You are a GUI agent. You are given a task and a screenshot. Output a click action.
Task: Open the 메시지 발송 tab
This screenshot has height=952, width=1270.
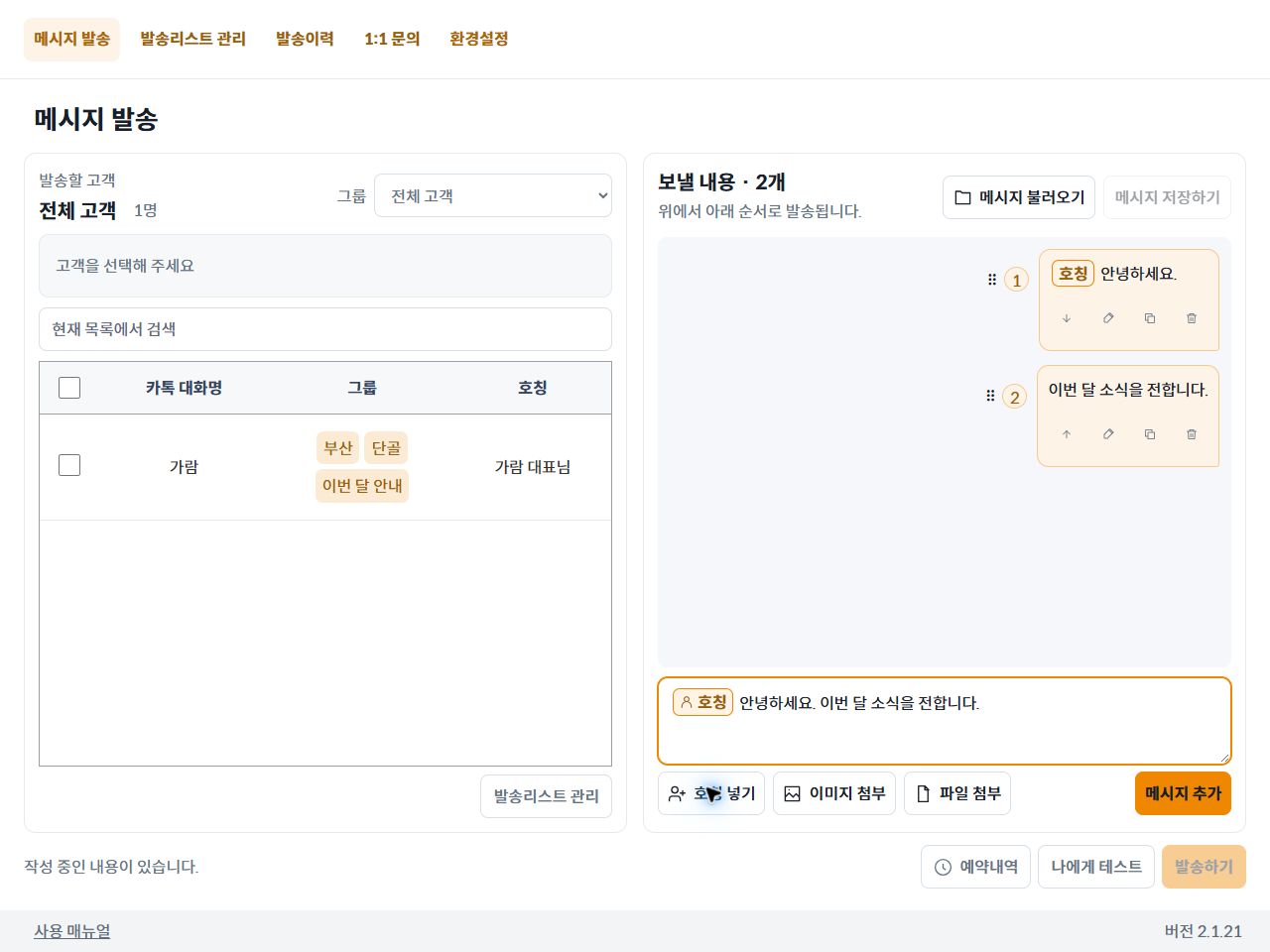click(71, 39)
